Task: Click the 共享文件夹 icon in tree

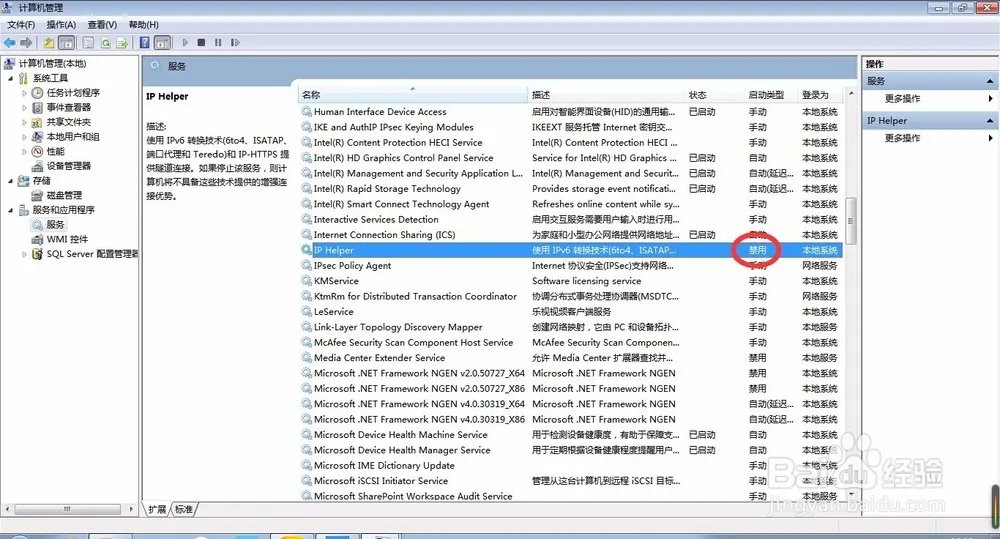Action: 38,122
